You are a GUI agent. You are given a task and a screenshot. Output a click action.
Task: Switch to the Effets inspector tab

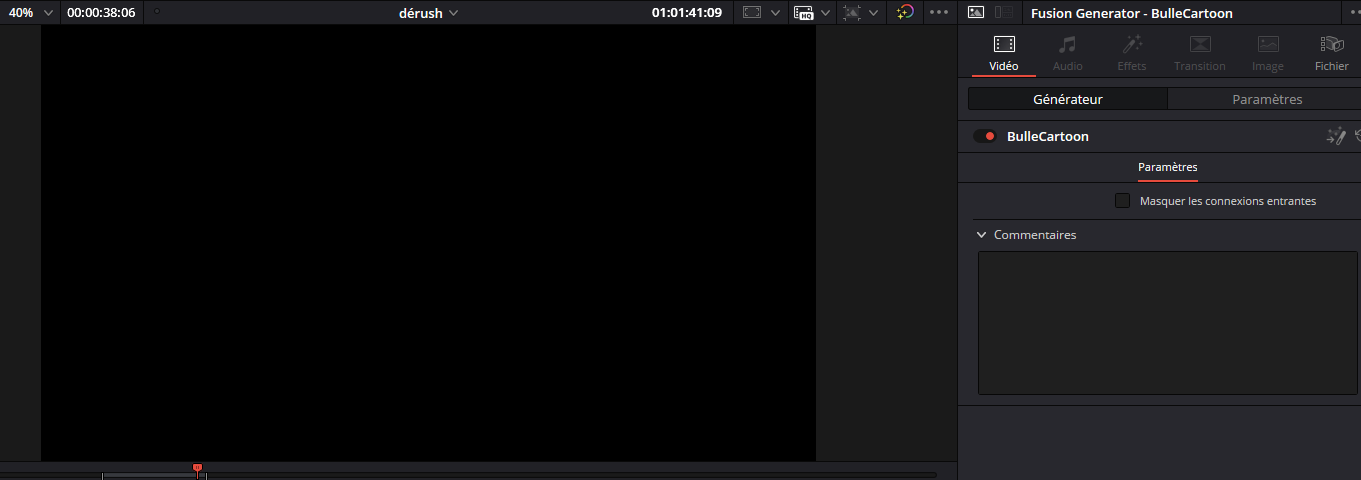pyautogui.click(x=1132, y=54)
